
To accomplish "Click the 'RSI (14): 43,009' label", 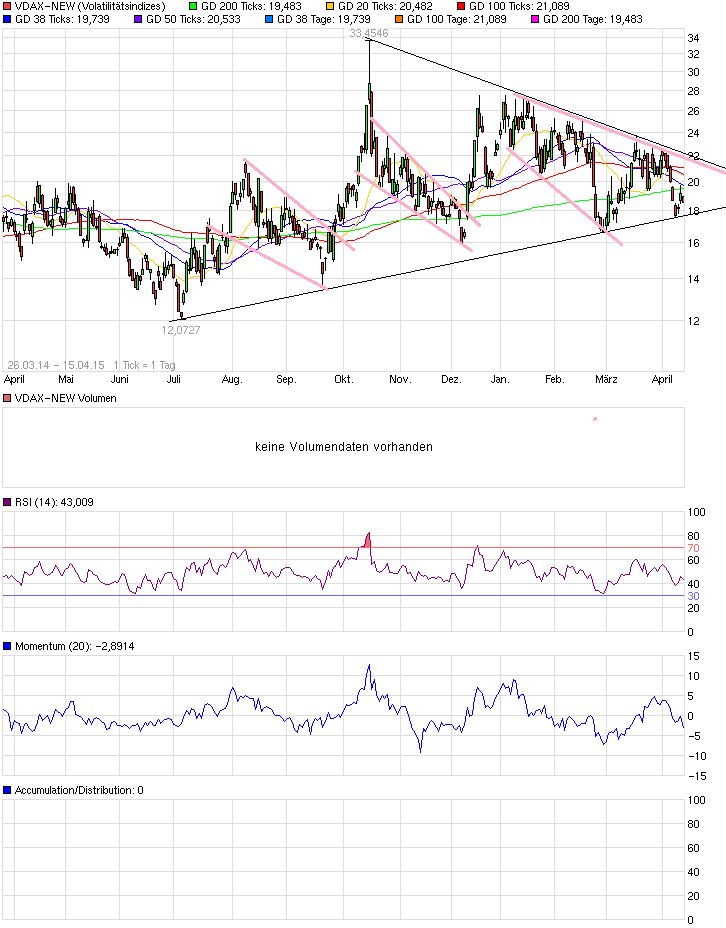I will point(54,502).
